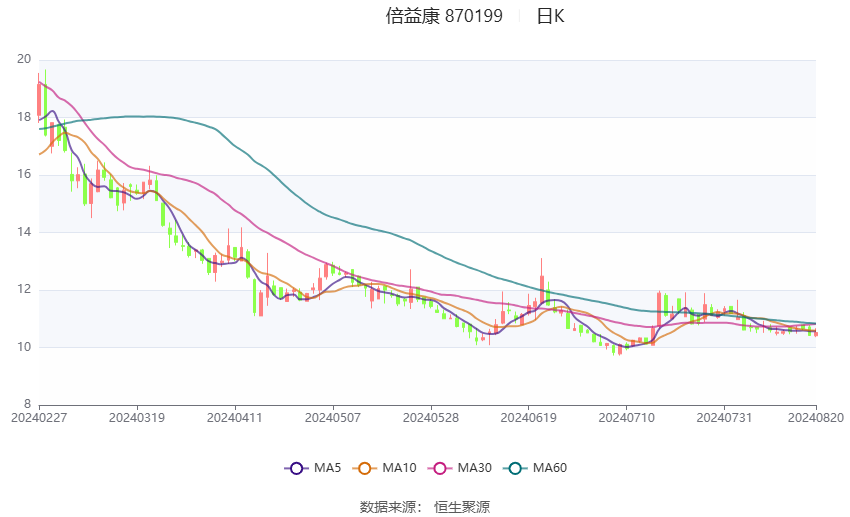Click the y-axis value 8
850x517 pixels.
click(x=27, y=404)
